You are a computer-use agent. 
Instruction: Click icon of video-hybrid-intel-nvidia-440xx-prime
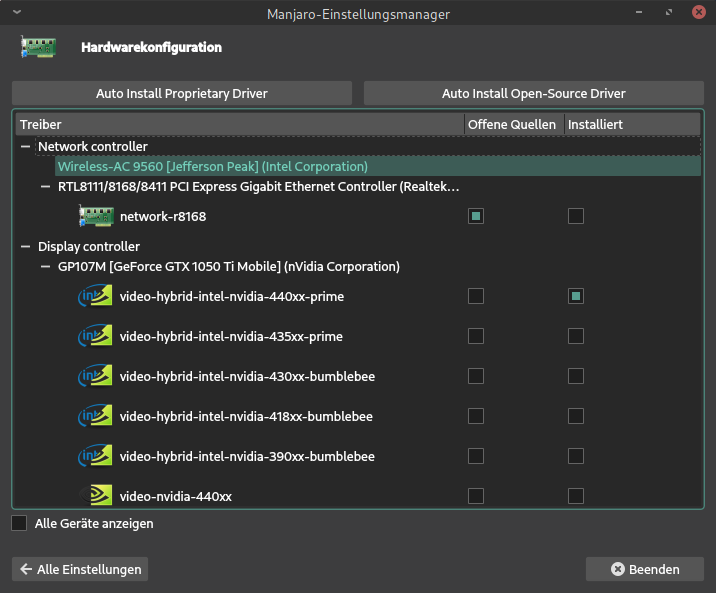[x=95, y=296]
